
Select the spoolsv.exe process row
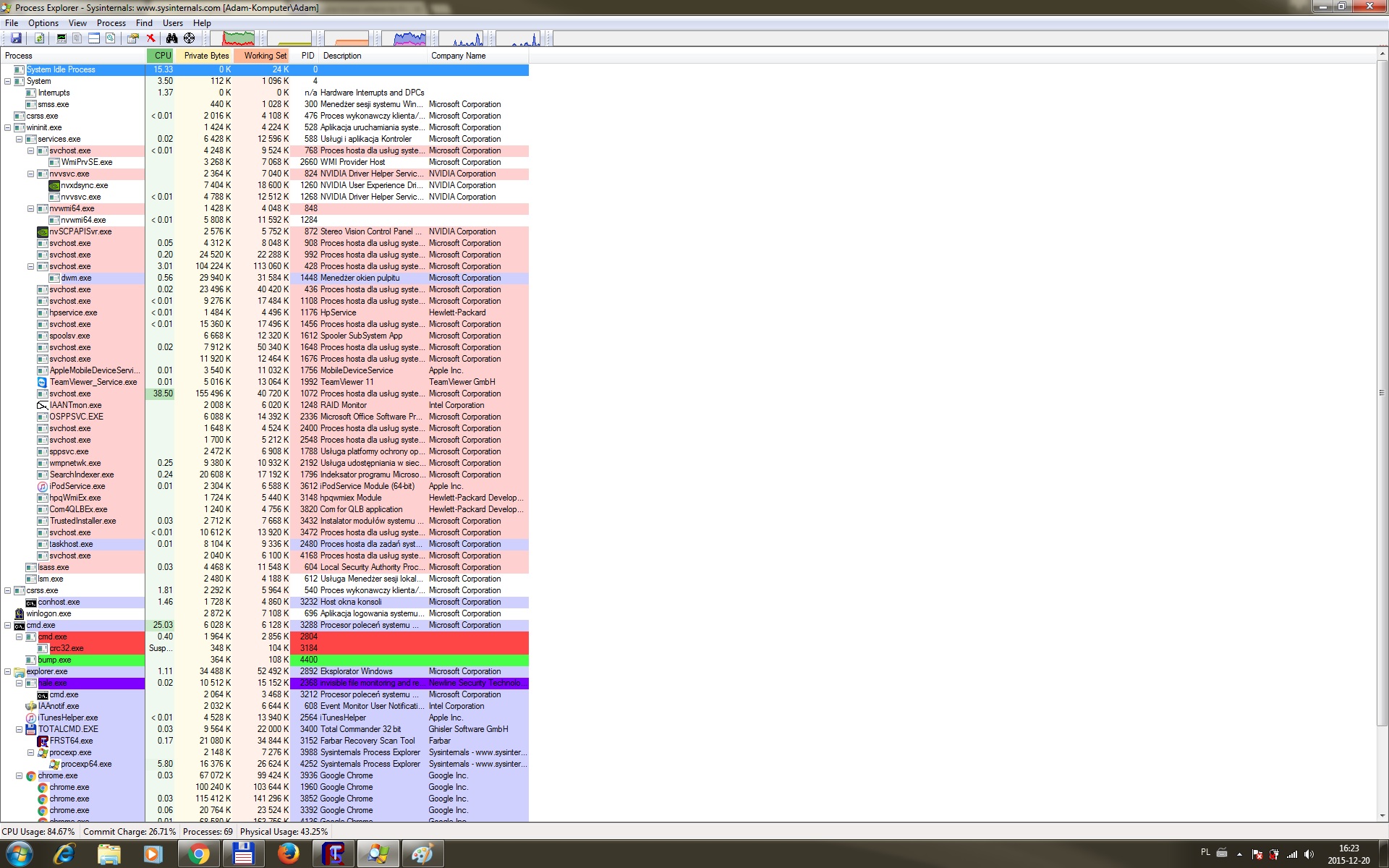[x=265, y=336]
